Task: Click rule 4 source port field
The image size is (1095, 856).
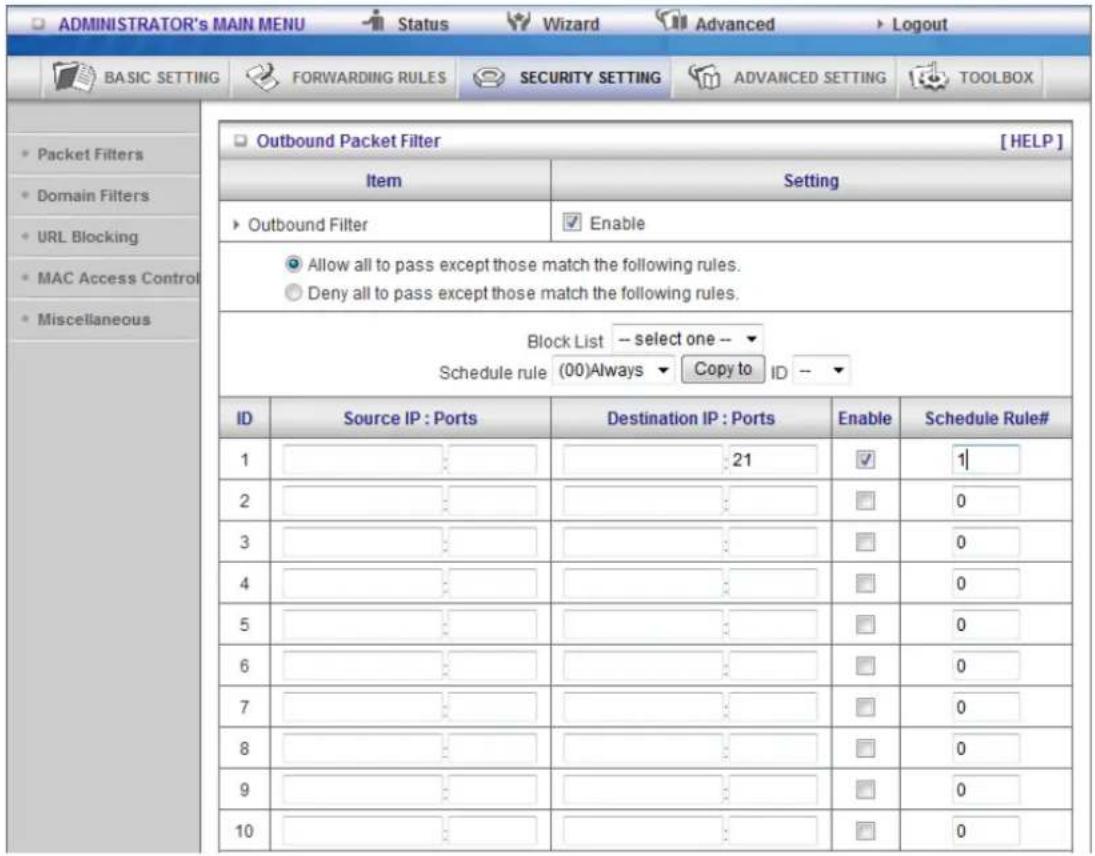Action: (492, 583)
